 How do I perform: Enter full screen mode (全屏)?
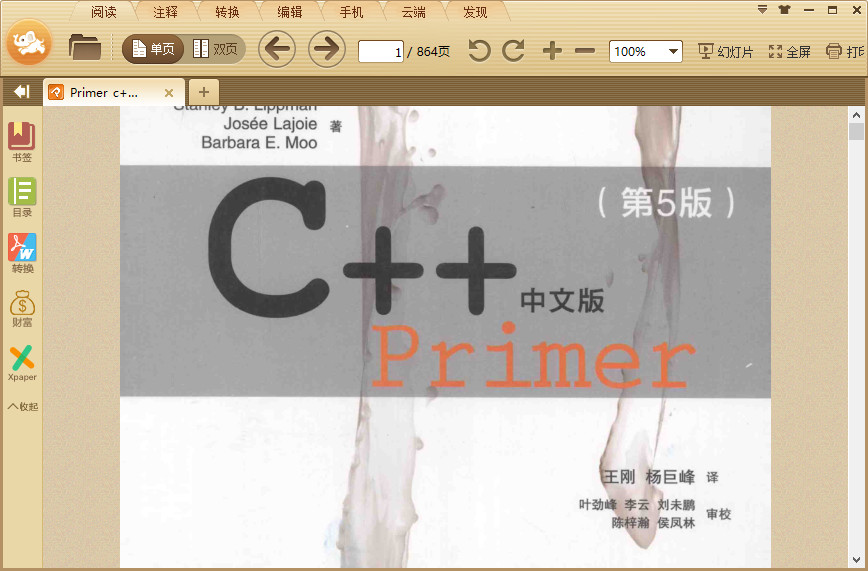click(789, 52)
